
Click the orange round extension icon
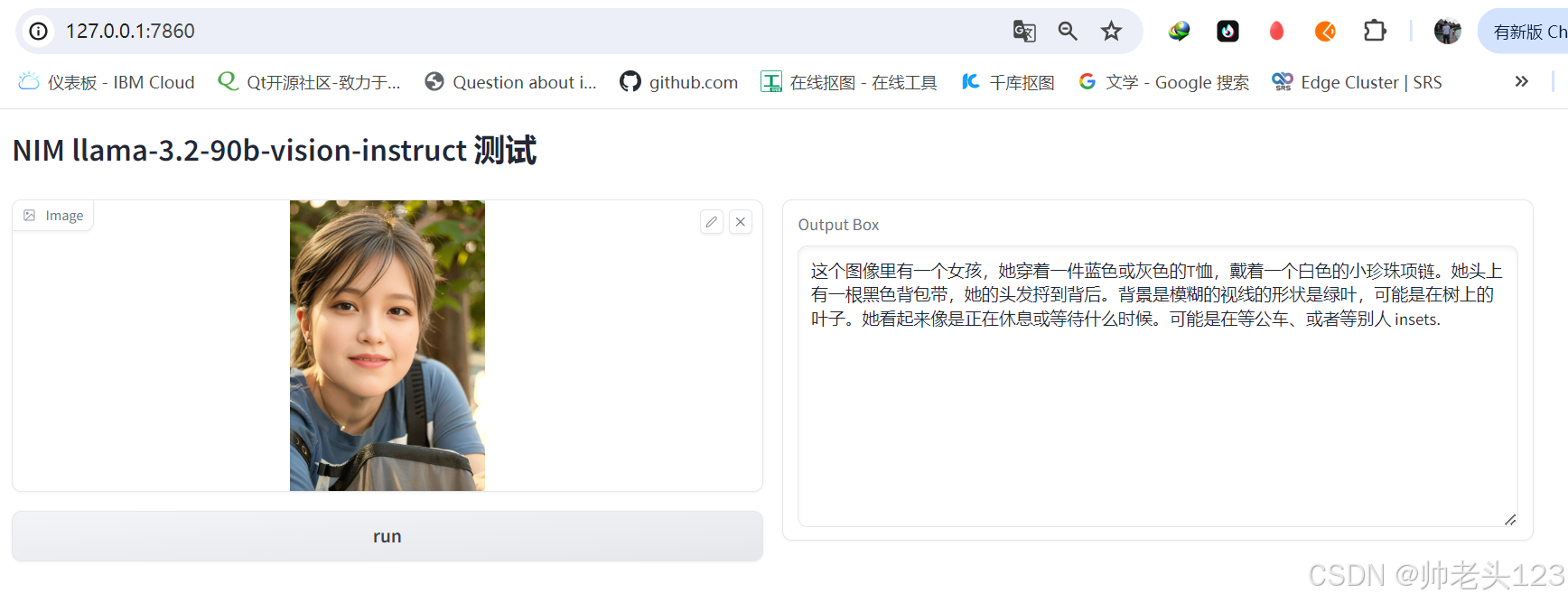pyautogui.click(x=1325, y=32)
